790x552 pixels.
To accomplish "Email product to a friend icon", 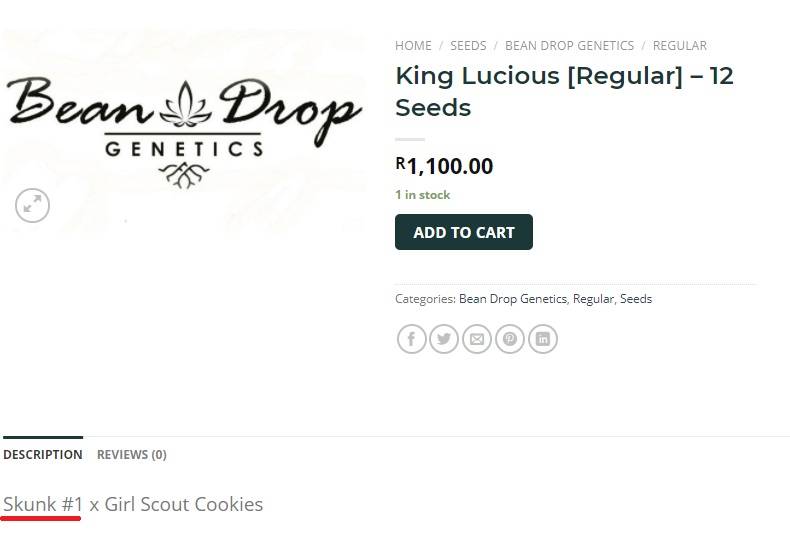I will pyautogui.click(x=477, y=339).
